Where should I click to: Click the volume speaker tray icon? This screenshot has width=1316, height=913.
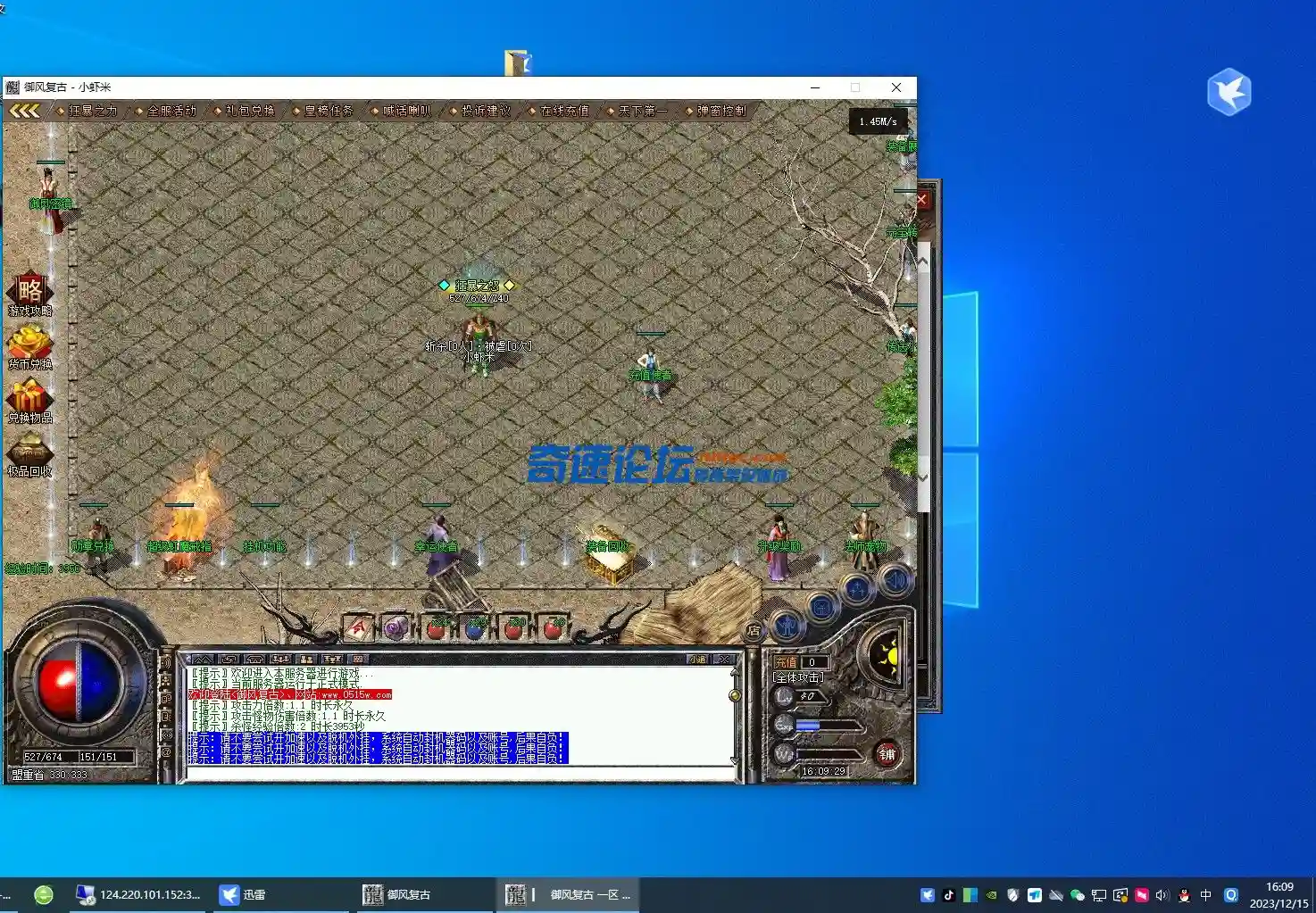[x=1162, y=895]
